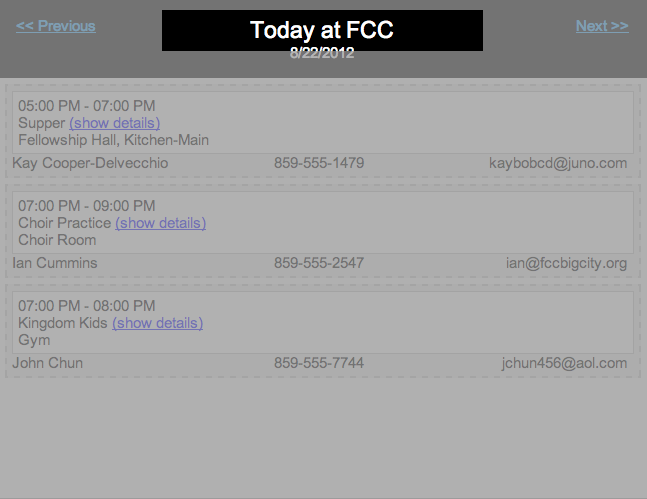The image size is (647, 499).
Task: Select the phone number 859-555-7744
Action: pos(319,363)
